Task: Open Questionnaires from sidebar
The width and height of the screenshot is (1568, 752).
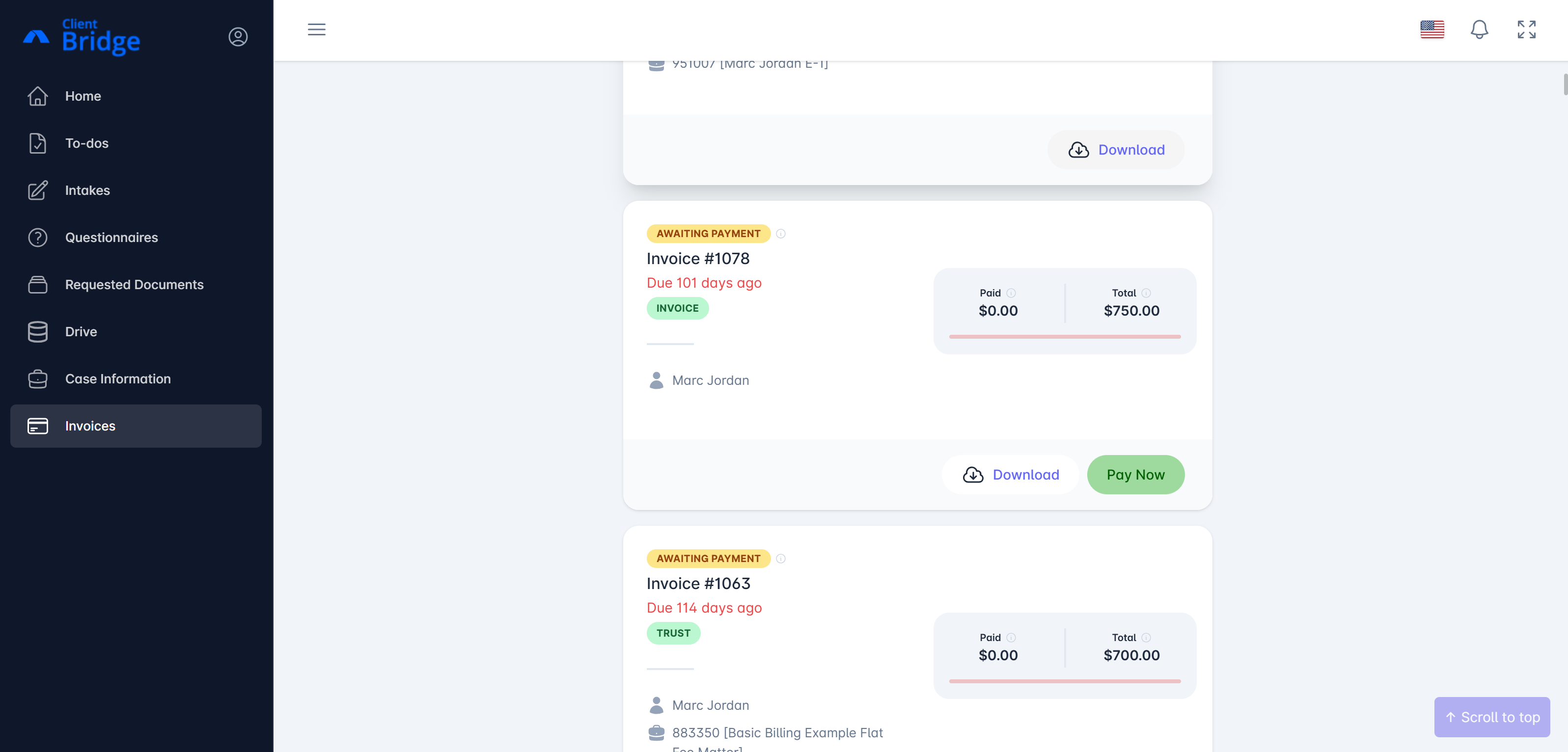Action: [x=111, y=238]
